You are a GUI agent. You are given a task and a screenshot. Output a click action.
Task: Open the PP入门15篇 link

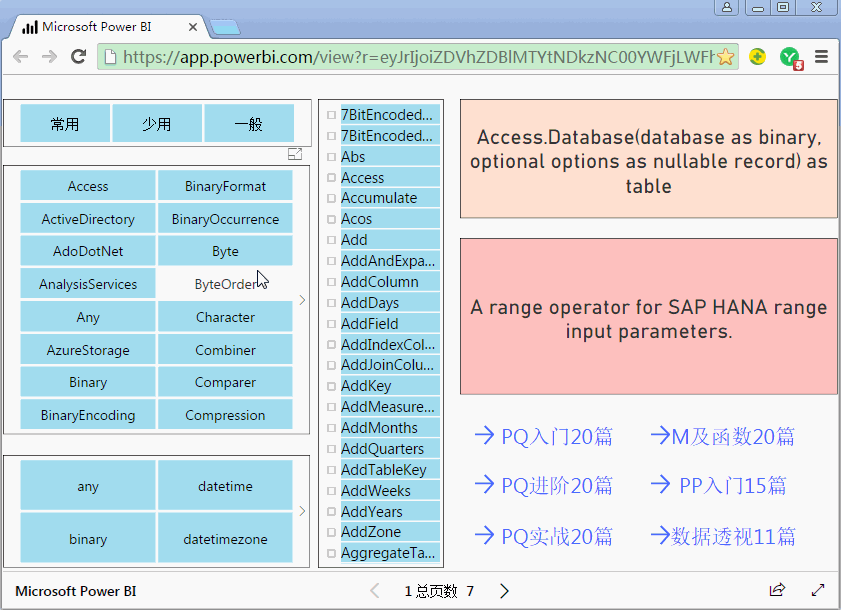(719, 485)
